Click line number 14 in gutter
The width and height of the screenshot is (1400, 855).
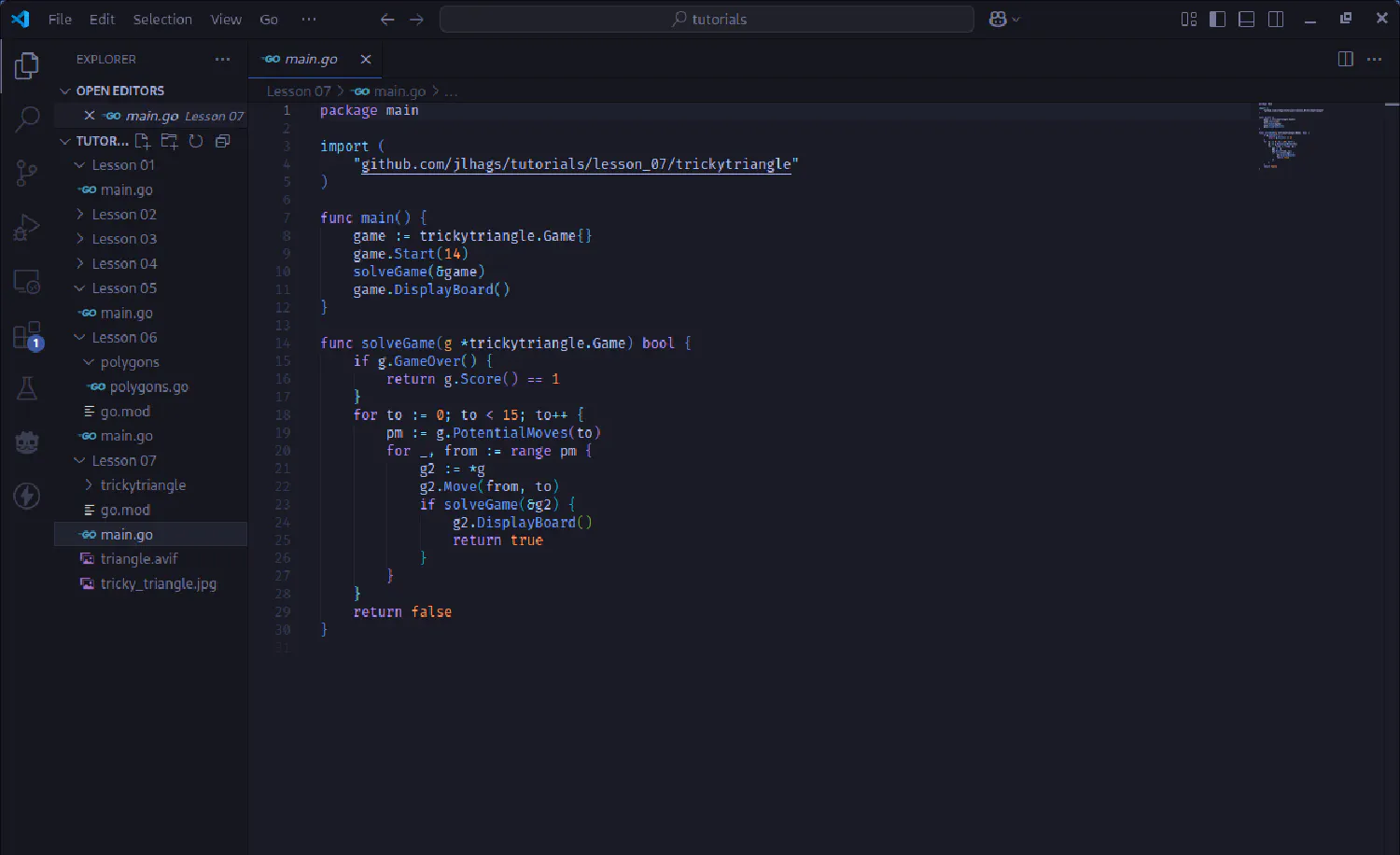point(283,343)
